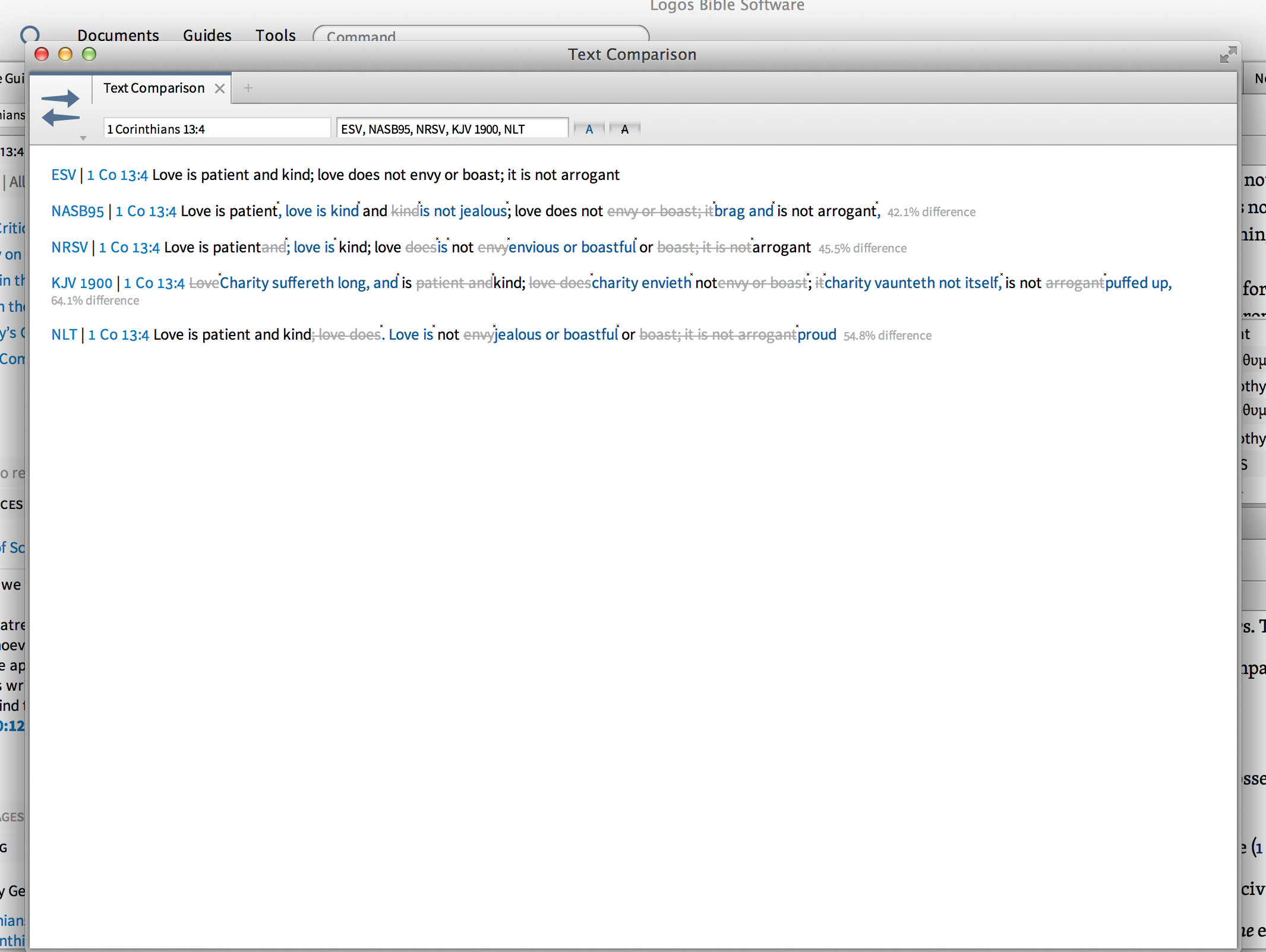Viewport: 1266px width, 952px height.
Task: Toggle blue A show-inserted-text button
Action: (589, 129)
